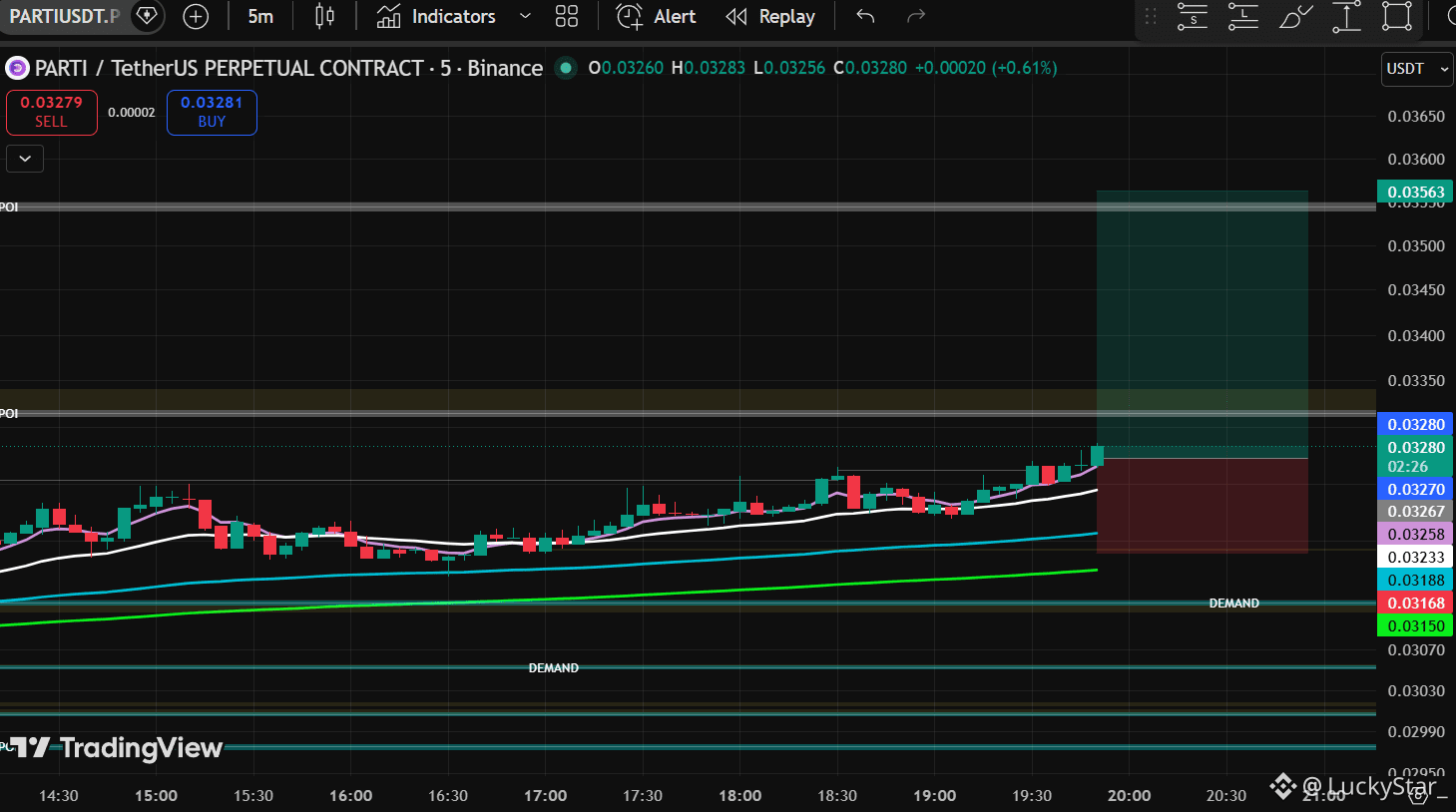
Task: Click the spread value 0.00002
Action: pos(132,113)
